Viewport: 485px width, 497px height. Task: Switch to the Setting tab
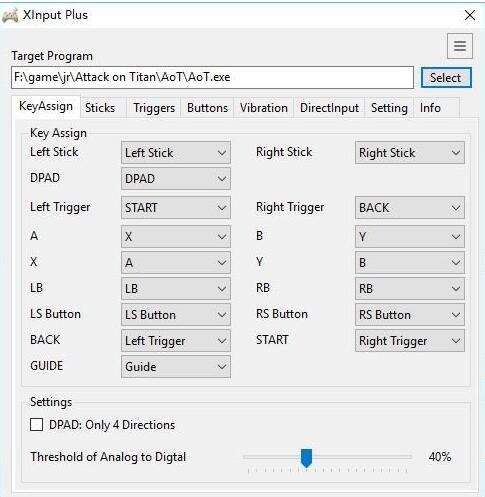(389, 108)
